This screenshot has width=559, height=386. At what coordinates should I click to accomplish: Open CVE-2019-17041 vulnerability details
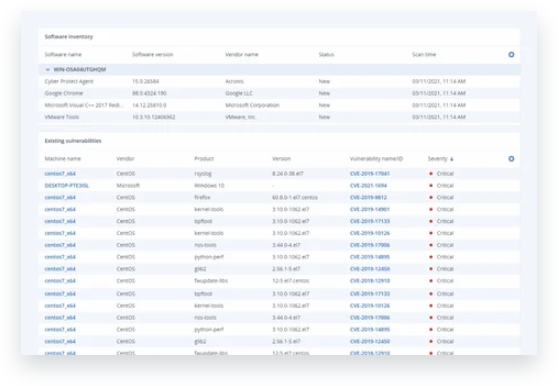click(x=370, y=174)
